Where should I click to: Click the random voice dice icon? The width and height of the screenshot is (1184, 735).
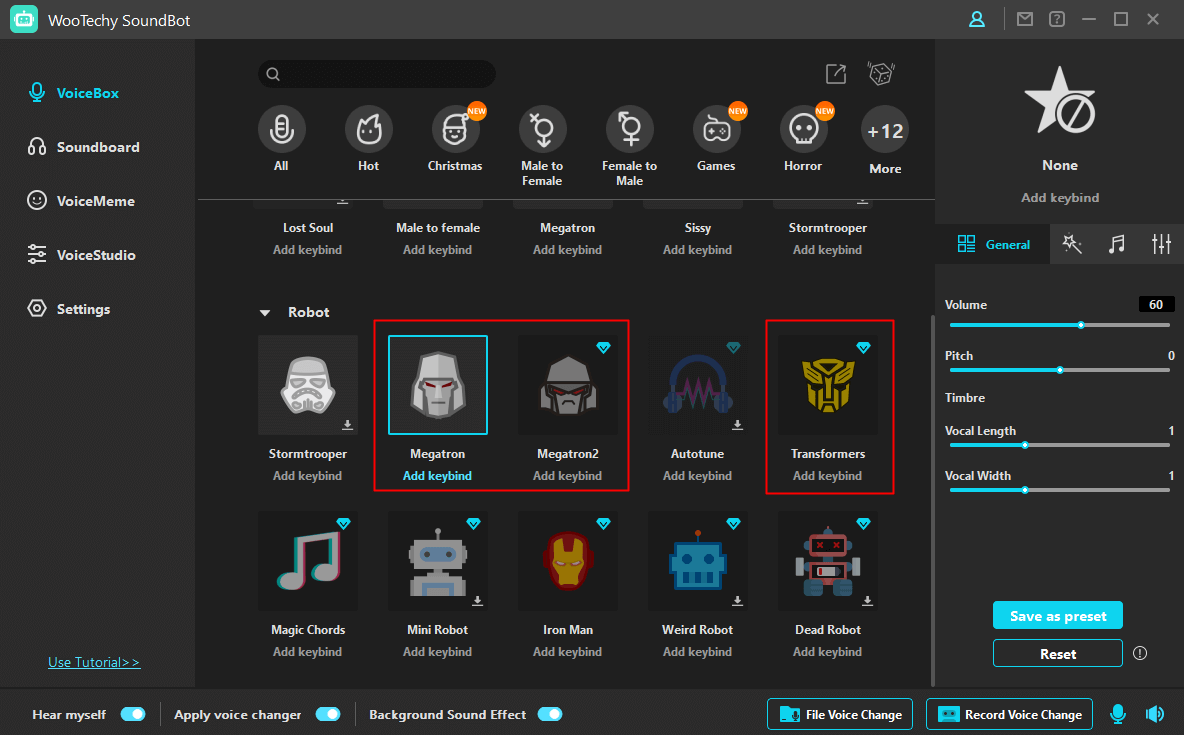pyautogui.click(x=880, y=74)
